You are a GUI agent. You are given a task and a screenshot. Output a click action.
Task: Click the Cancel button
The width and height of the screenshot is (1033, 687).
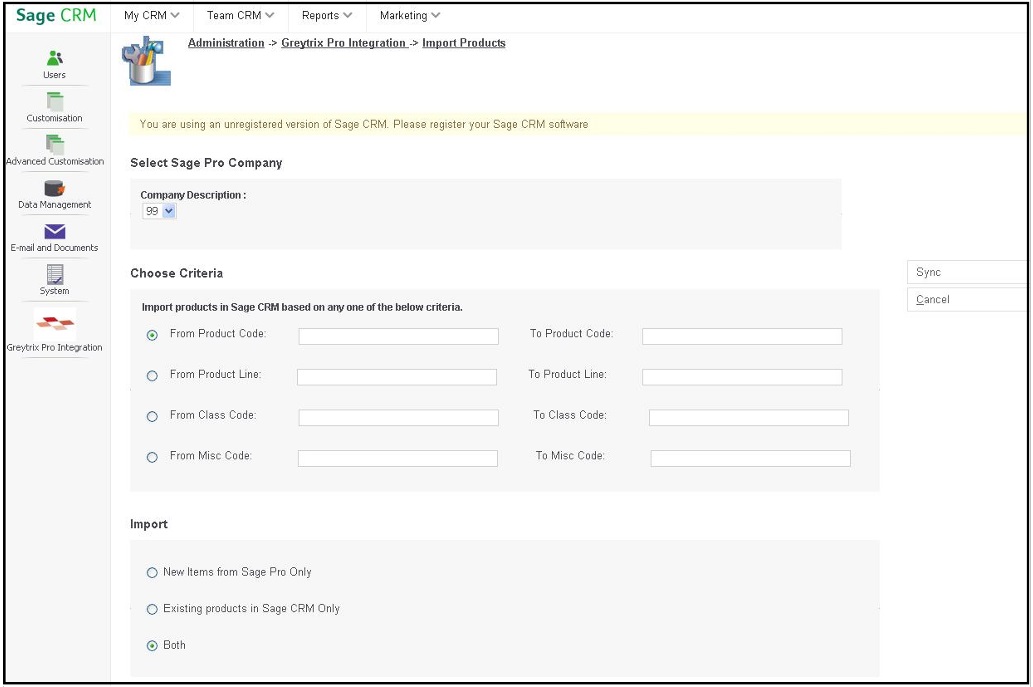(x=966, y=299)
